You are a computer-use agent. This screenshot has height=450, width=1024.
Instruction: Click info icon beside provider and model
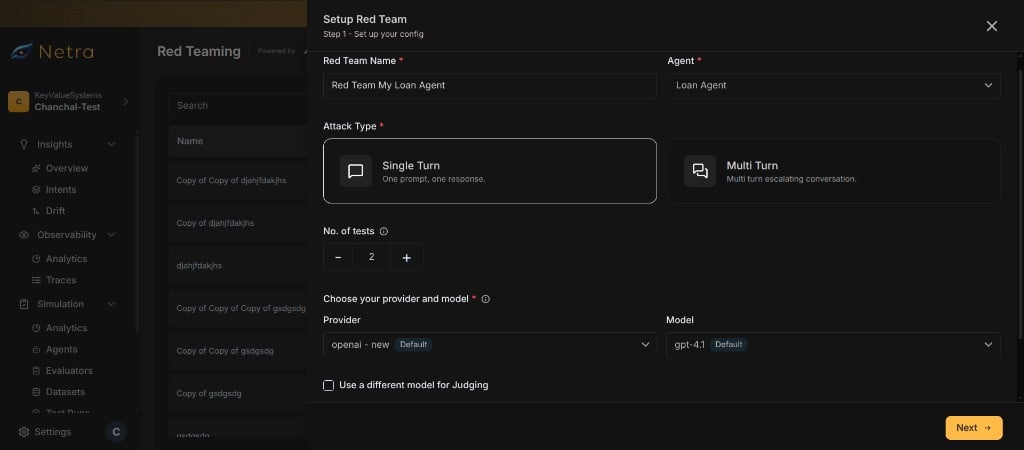pos(485,299)
